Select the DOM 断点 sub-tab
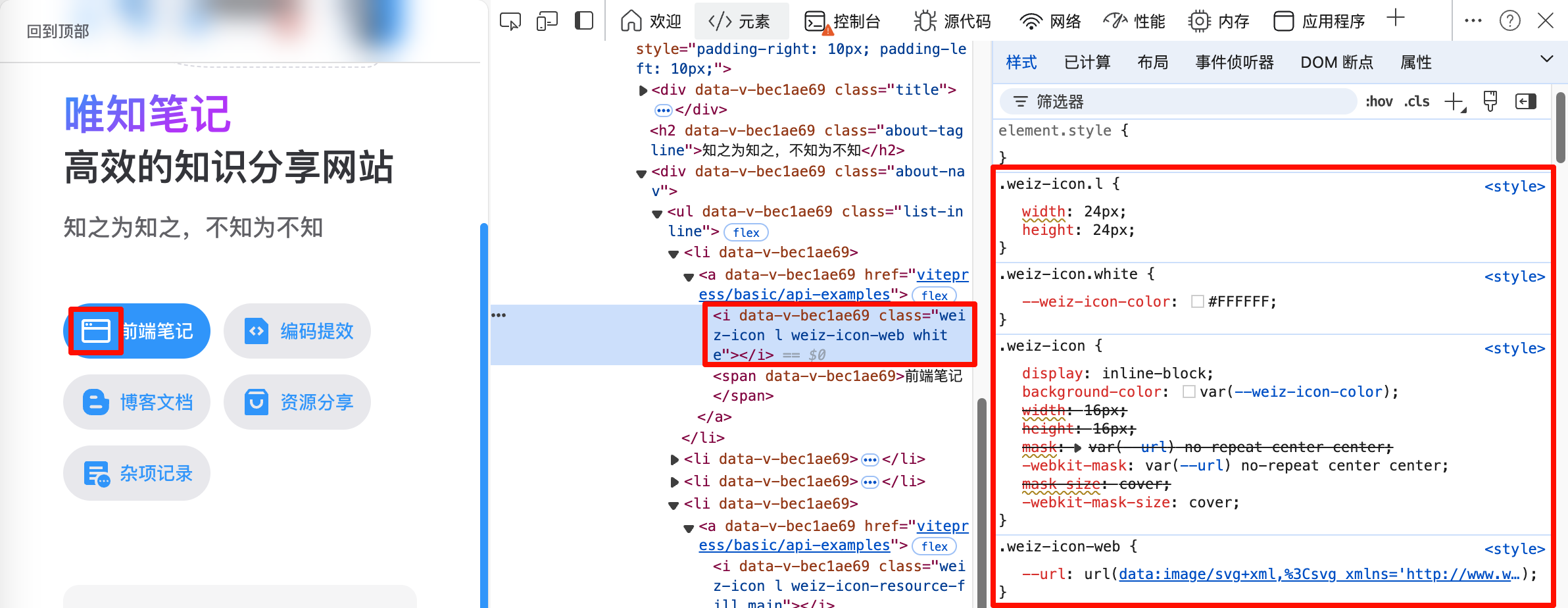The image size is (1568, 608). [x=1337, y=63]
